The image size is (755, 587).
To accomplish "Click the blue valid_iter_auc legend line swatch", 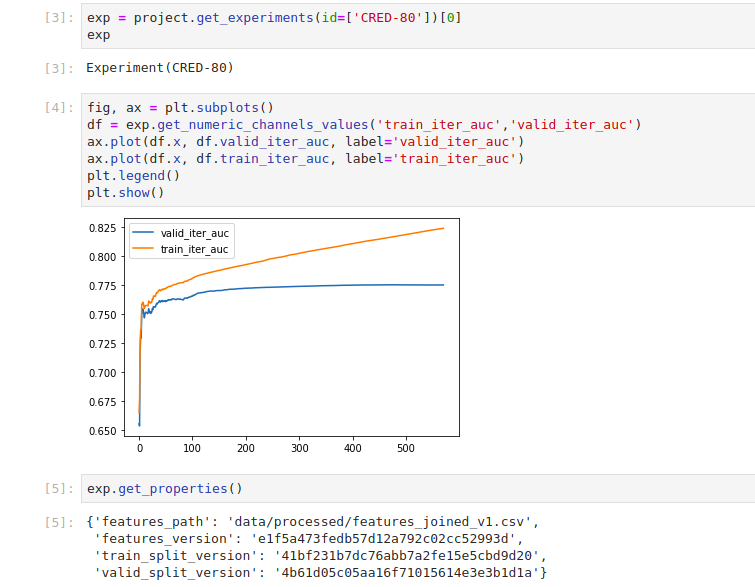I will tap(143, 233).
